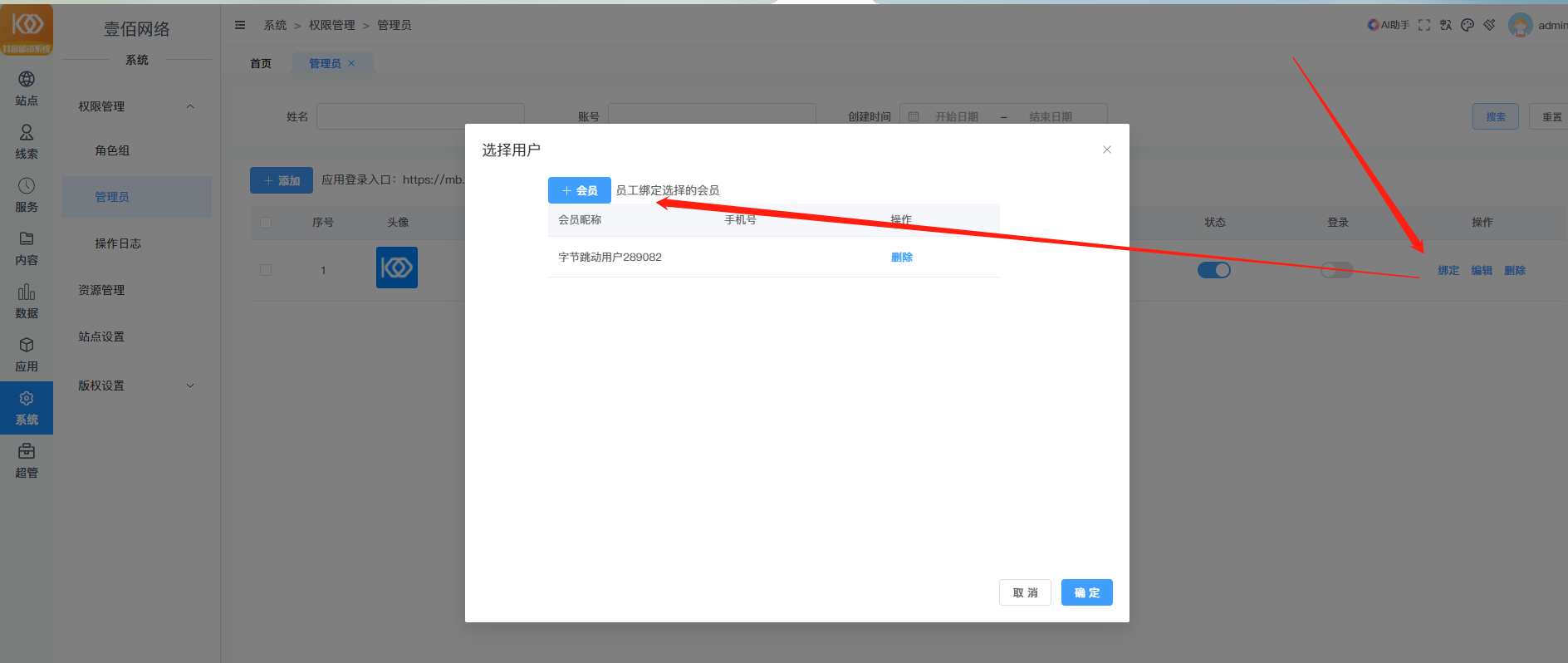Close the 选择用户 dialog
Image resolution: width=1568 pixels, height=663 pixels.
(x=1107, y=150)
